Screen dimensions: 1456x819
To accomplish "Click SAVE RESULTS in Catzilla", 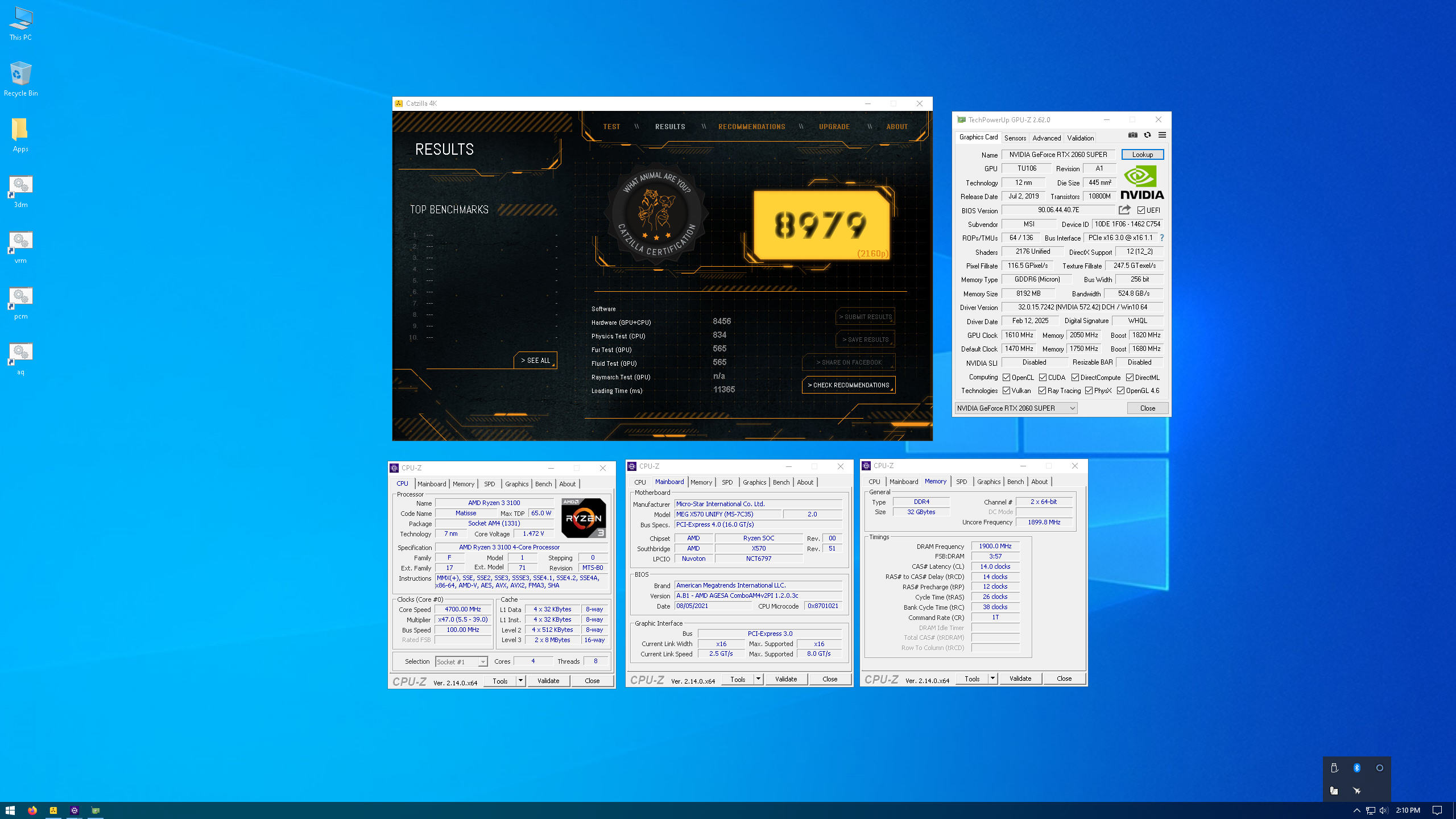I will (x=865, y=340).
